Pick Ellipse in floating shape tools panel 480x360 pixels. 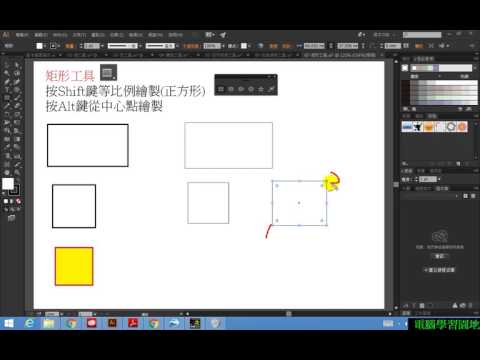pos(241,89)
